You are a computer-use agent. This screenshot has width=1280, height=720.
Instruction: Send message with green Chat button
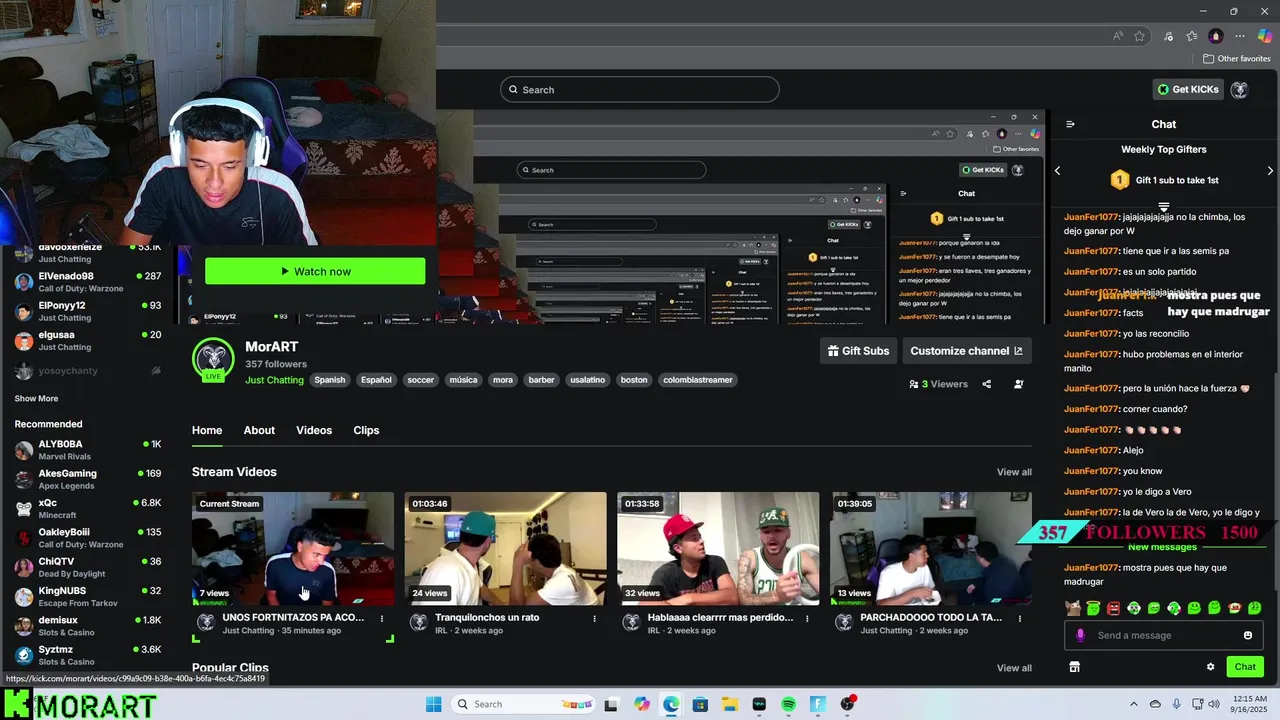[1245, 667]
